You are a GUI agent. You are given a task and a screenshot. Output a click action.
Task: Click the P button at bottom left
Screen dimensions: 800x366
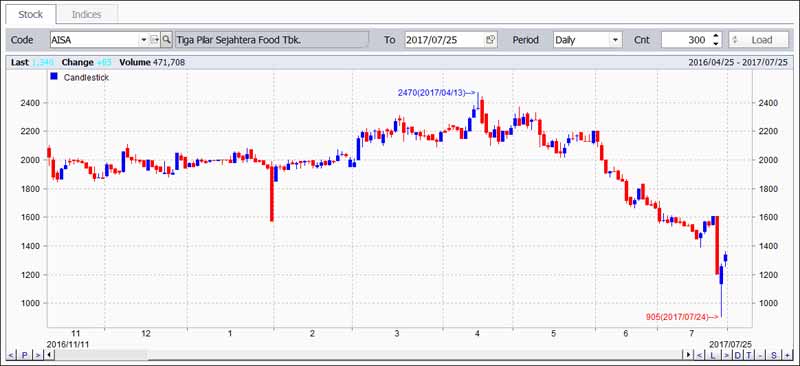pos(24,355)
